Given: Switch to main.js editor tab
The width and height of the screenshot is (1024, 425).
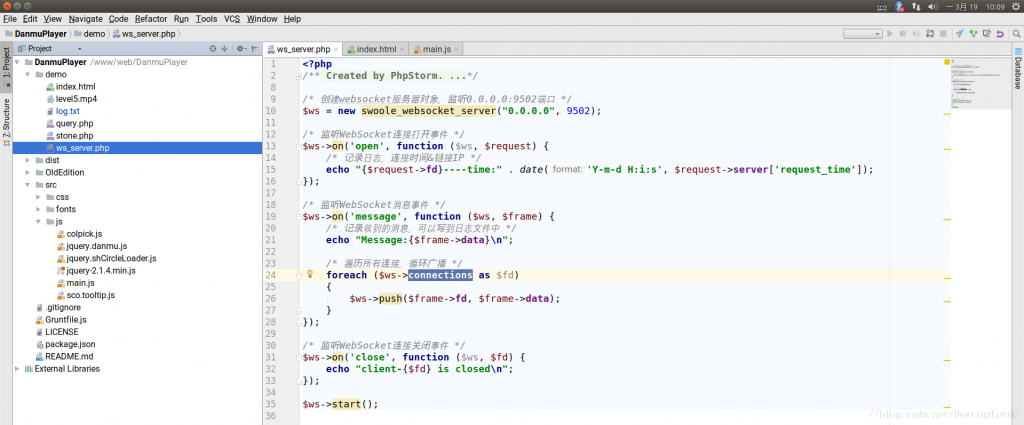Looking at the screenshot, I should (x=436, y=49).
